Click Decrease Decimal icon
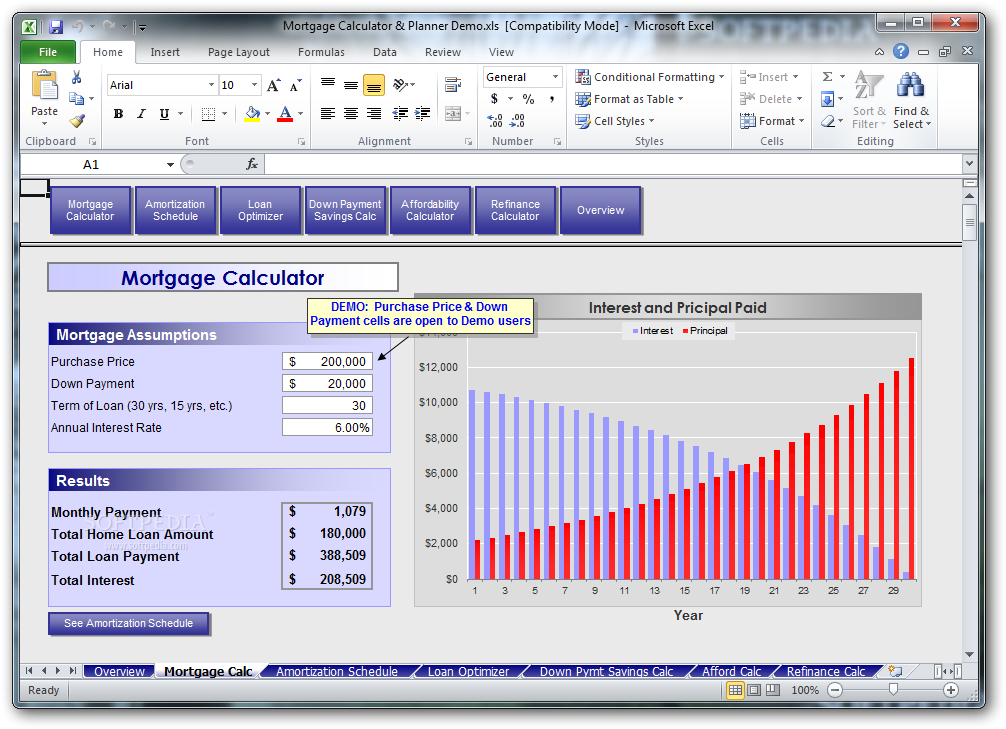The height and width of the screenshot is (729, 1006). pyautogui.click(x=517, y=121)
